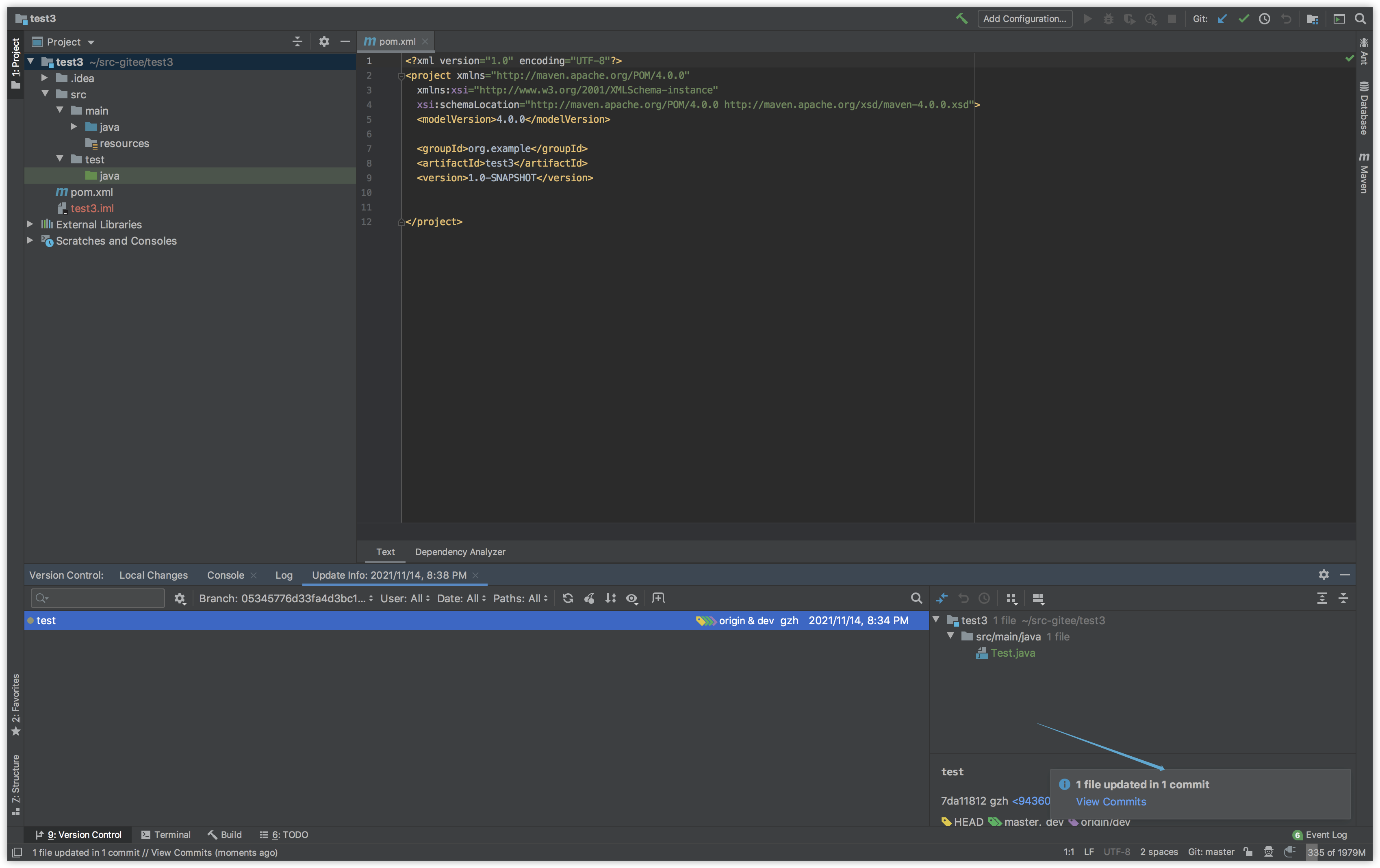Click the View Commits link in notification
The height and width of the screenshot is (868, 1380).
(x=1111, y=801)
